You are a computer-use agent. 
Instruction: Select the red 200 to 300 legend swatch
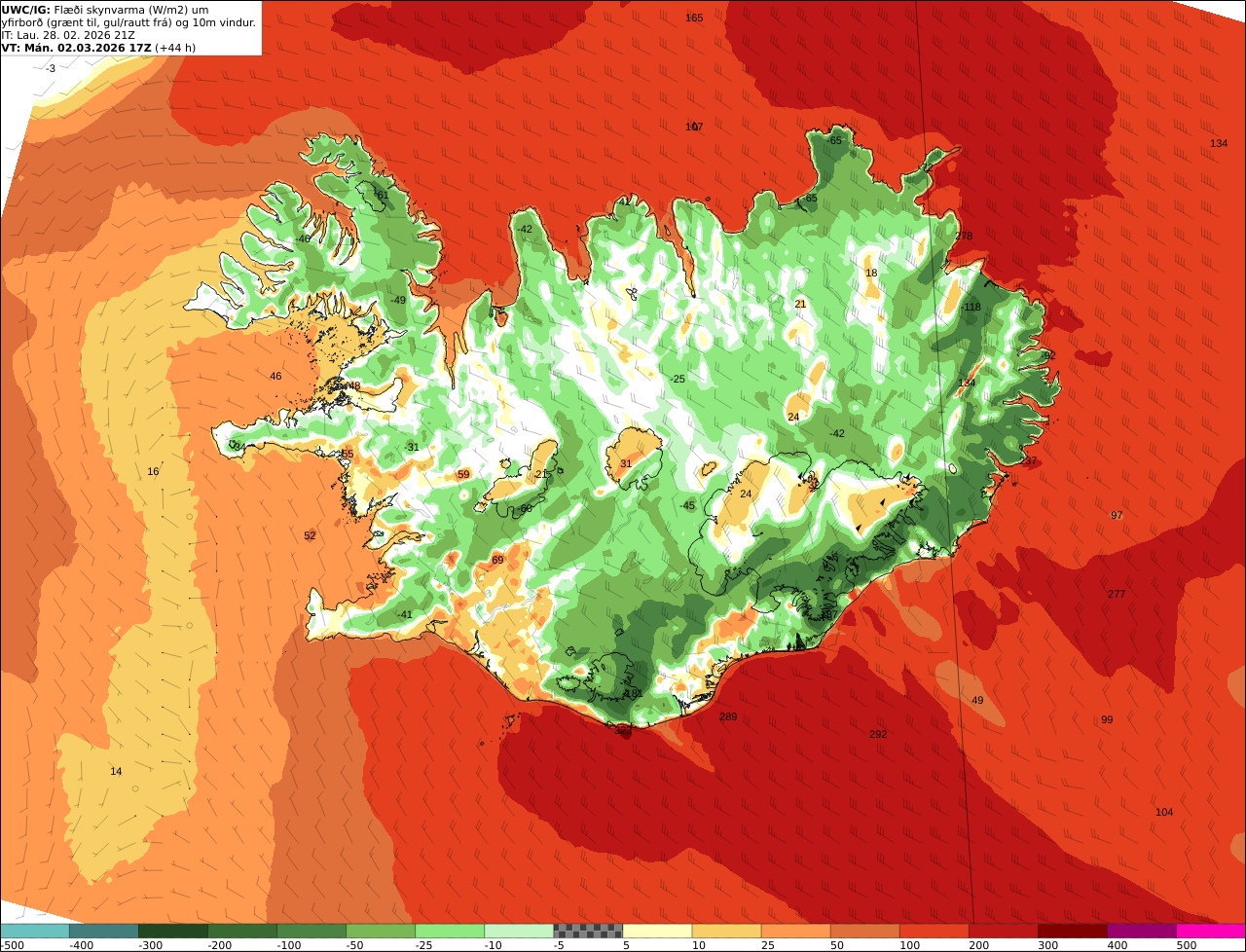tap(1004, 931)
